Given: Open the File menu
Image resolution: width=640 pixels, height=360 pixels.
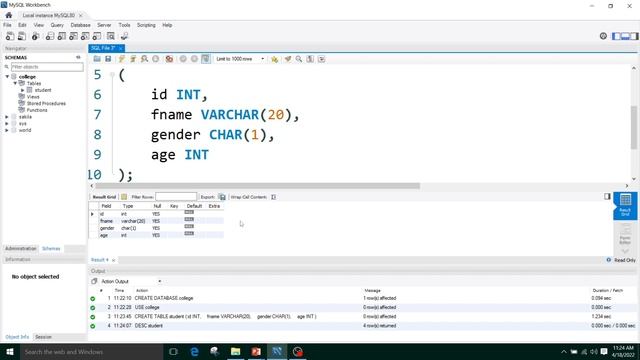Looking at the screenshot, I should [7, 25].
